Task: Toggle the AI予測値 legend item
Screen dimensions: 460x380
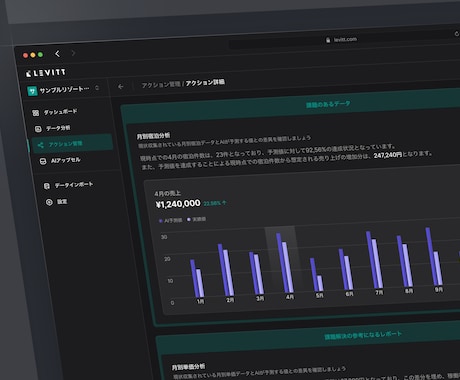Action: [x=171, y=220]
